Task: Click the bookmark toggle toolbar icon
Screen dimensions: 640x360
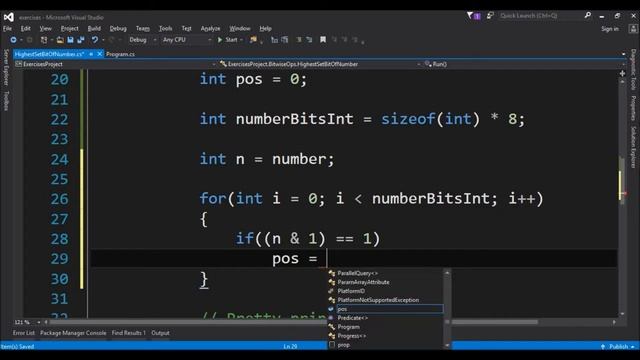Action: [323, 40]
